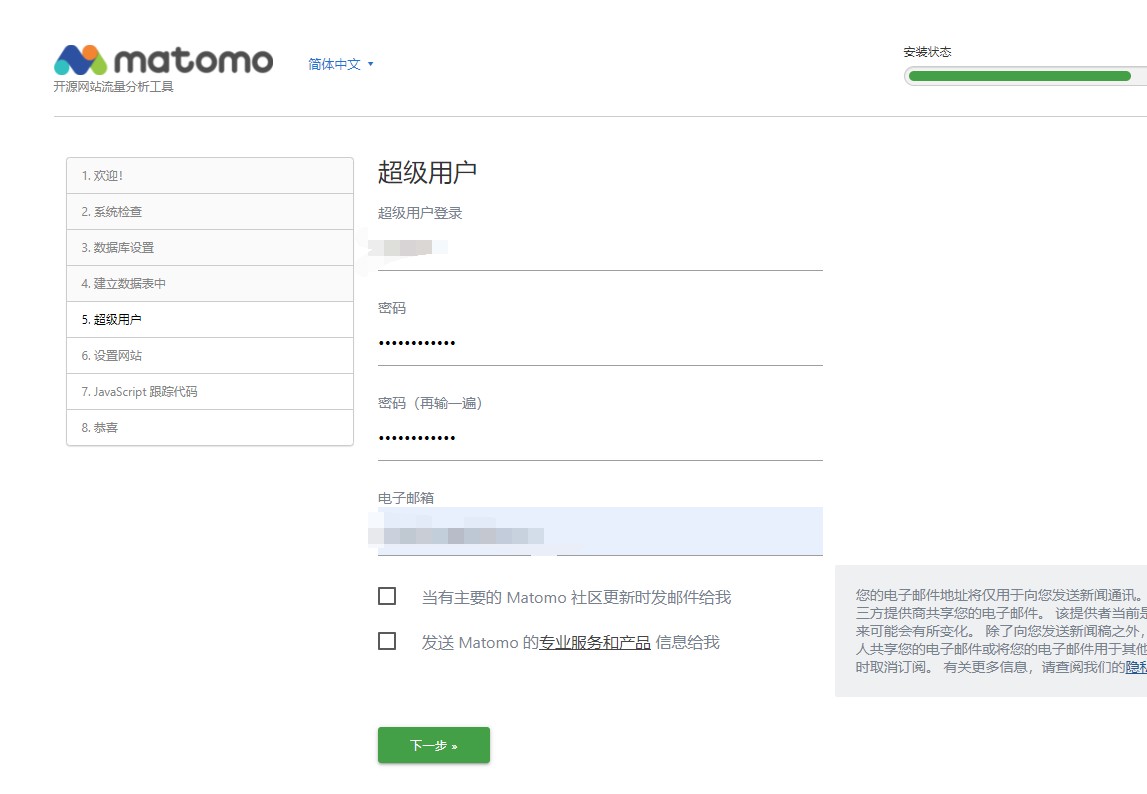This screenshot has height=794, width=1147.
Task: Click the 安装状态 label
Action: [928, 52]
